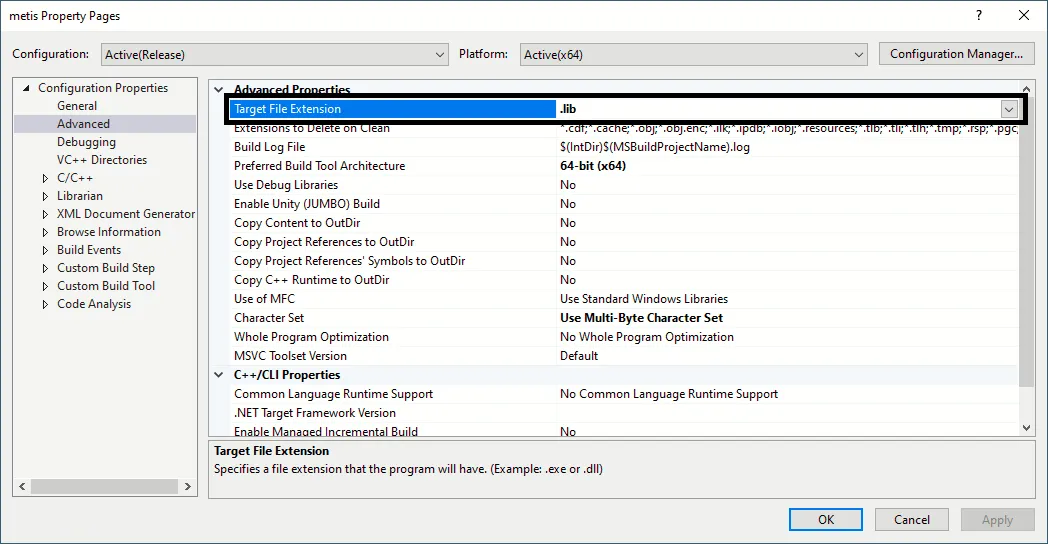
Task: Collapse the Advanced Properties section
Action: click(219, 89)
